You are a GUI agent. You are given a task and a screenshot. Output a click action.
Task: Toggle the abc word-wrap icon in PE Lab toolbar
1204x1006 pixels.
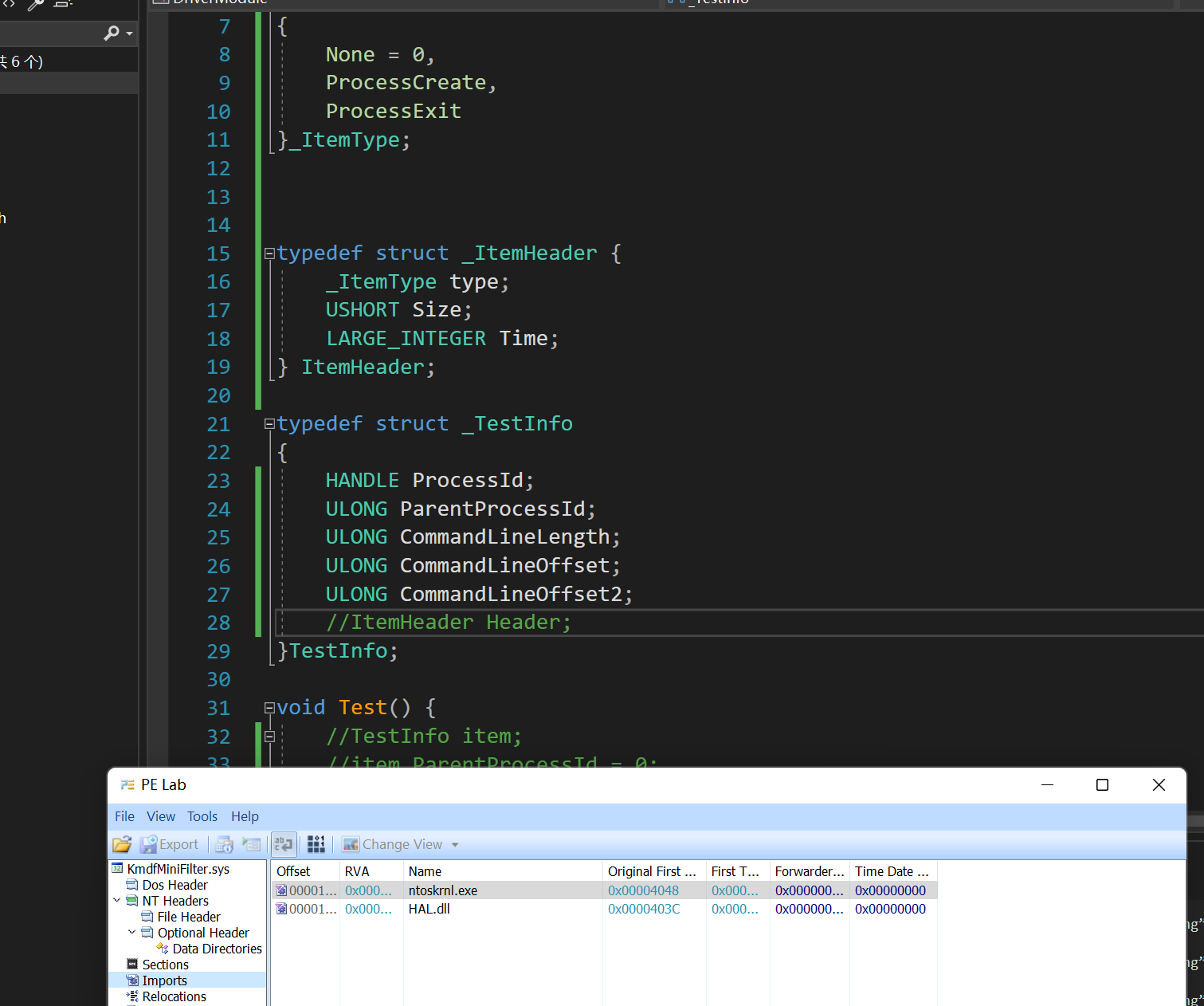[284, 844]
